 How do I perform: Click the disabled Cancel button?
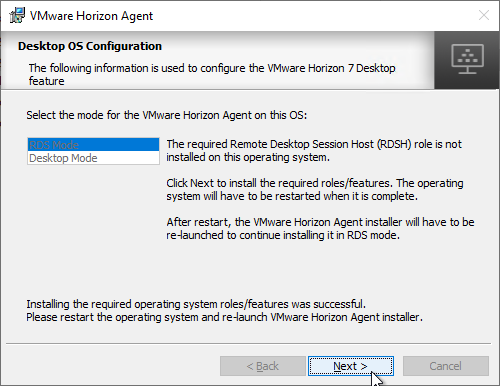click(x=446, y=366)
